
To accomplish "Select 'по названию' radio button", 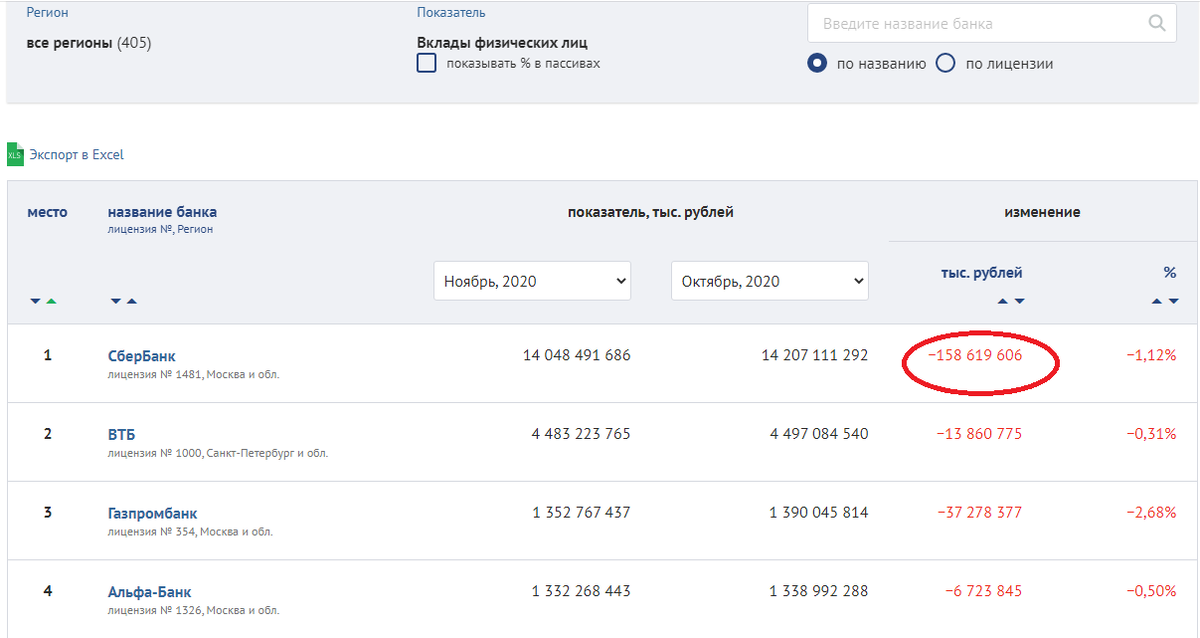I will 817,63.
